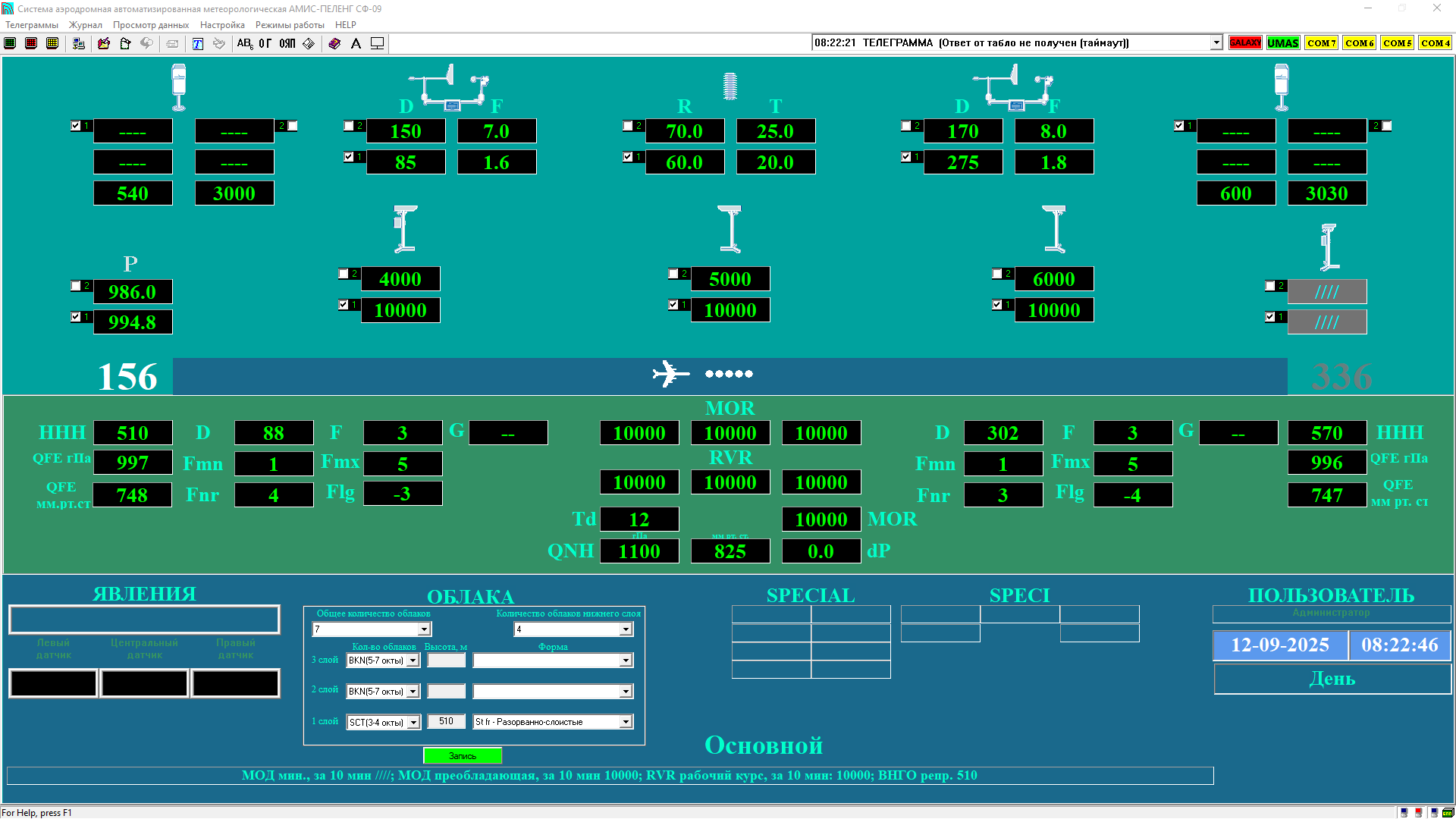This screenshot has height=819, width=1456.
Task: Click the yellow grid display icon
Action: pos(52,43)
